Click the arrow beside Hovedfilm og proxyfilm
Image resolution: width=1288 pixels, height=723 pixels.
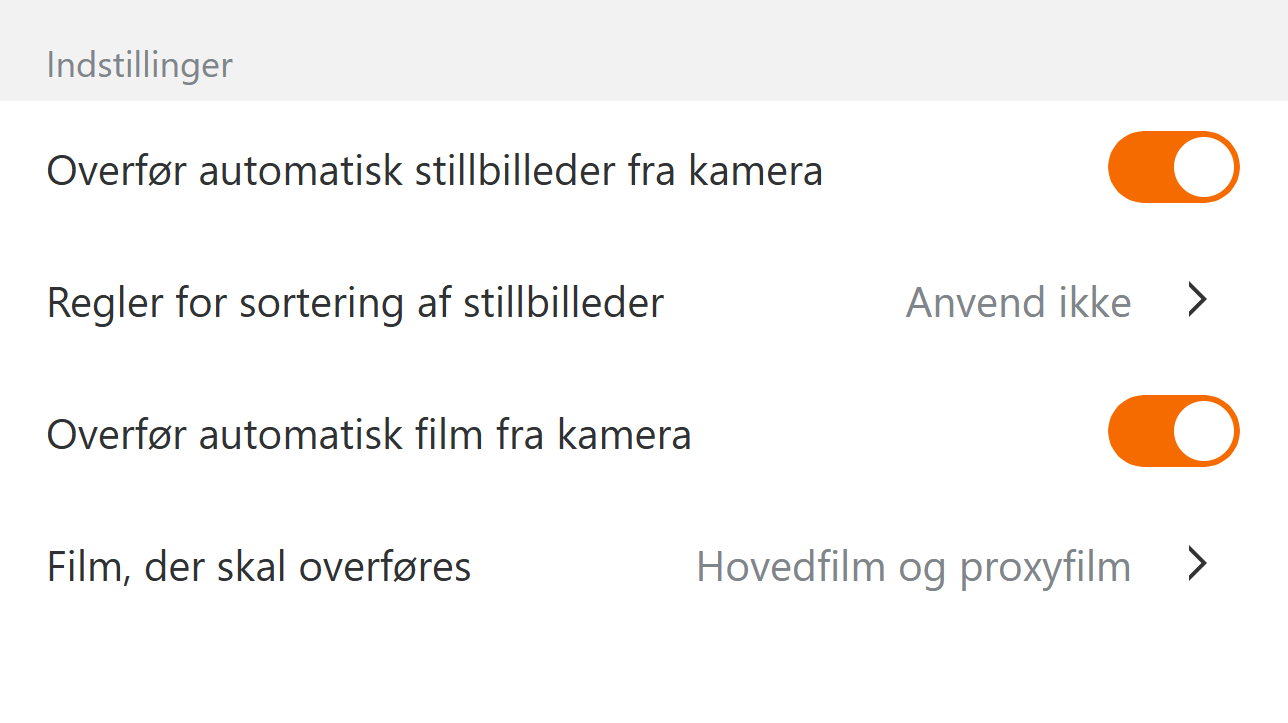tap(1197, 565)
